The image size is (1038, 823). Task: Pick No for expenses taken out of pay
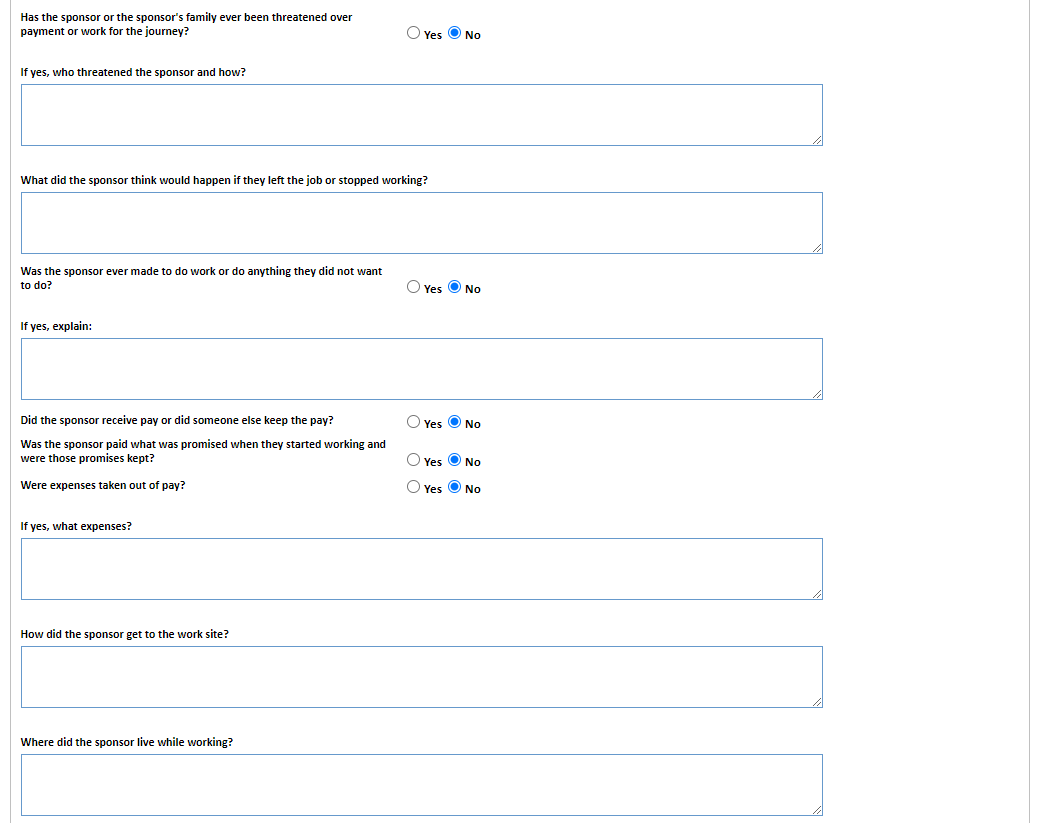tap(455, 487)
